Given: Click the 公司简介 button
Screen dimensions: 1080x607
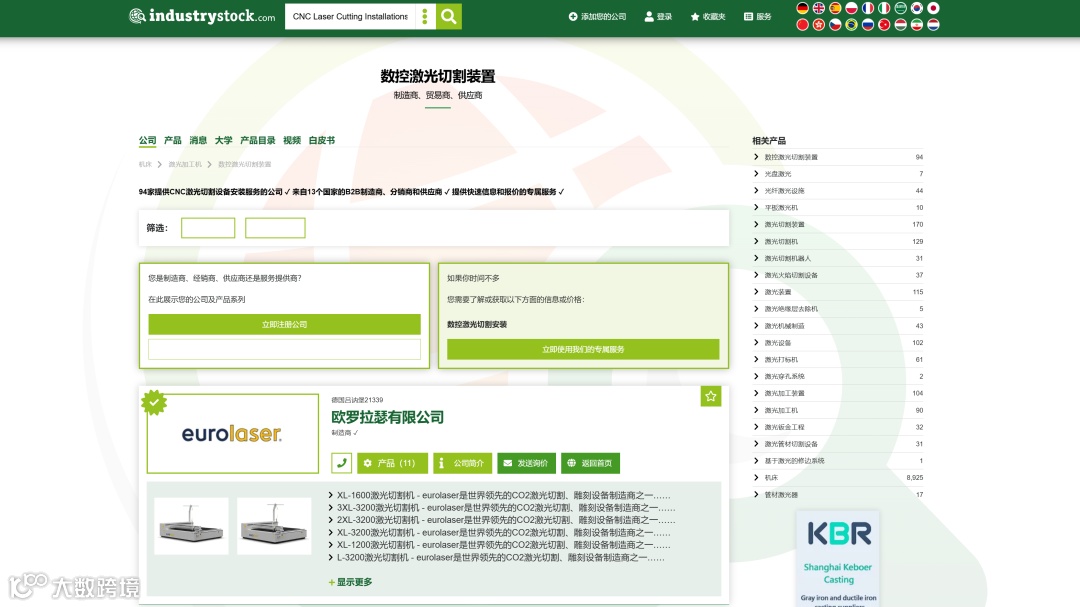Looking at the screenshot, I should pos(463,463).
